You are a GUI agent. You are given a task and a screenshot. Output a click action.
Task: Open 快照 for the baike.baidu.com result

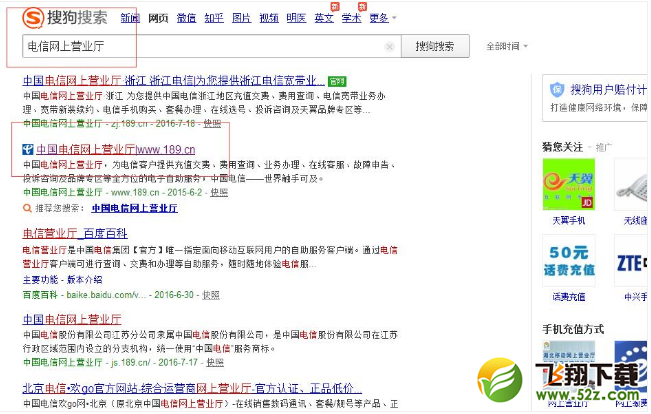(x=211, y=295)
